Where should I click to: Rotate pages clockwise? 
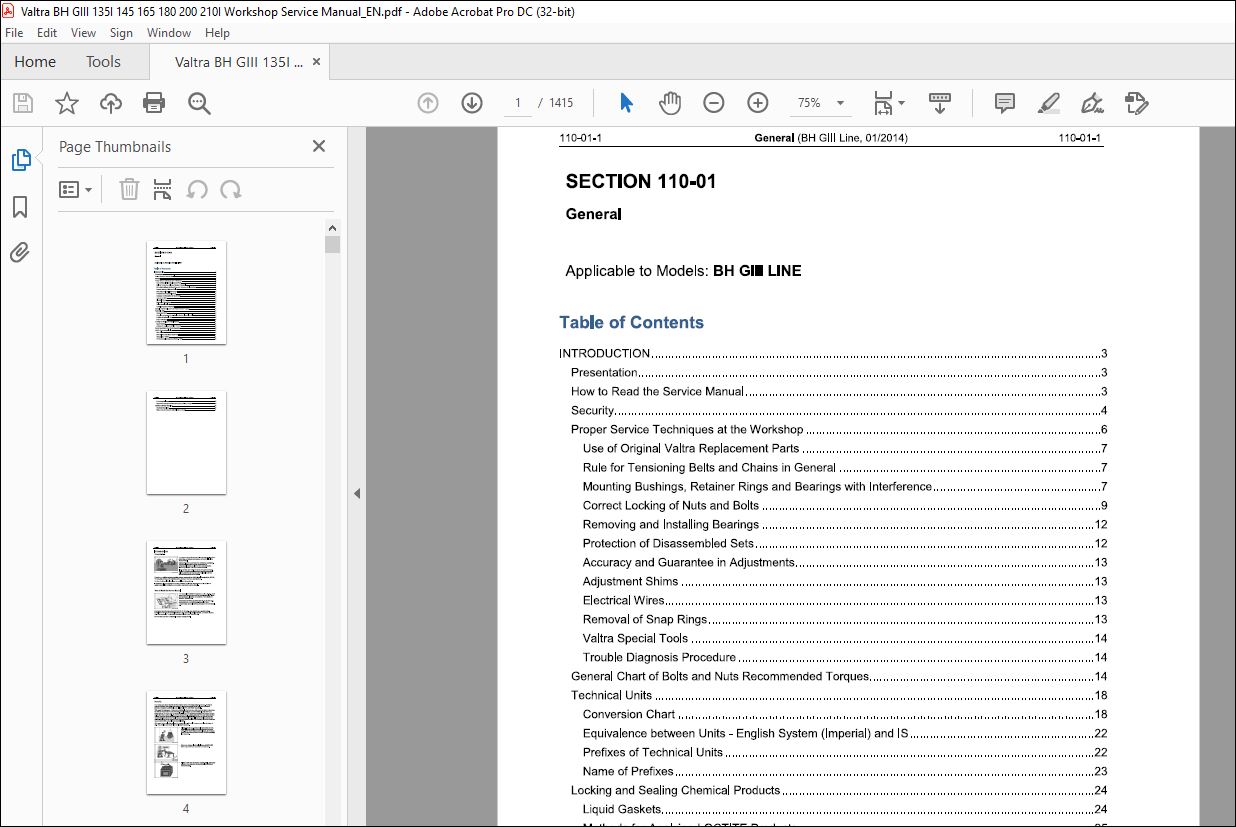[x=231, y=189]
